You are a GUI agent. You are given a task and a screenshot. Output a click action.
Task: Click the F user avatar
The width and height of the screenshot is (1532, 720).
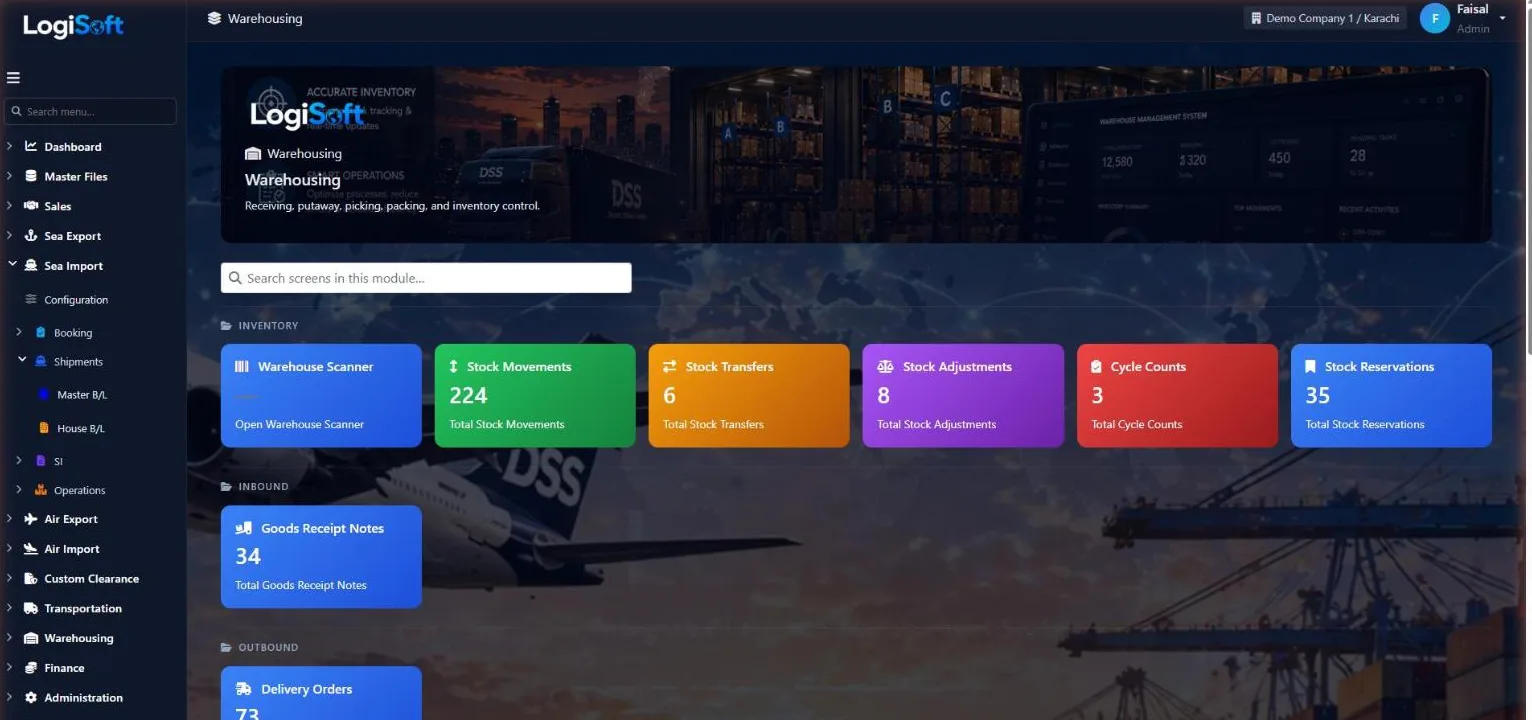coord(1435,18)
